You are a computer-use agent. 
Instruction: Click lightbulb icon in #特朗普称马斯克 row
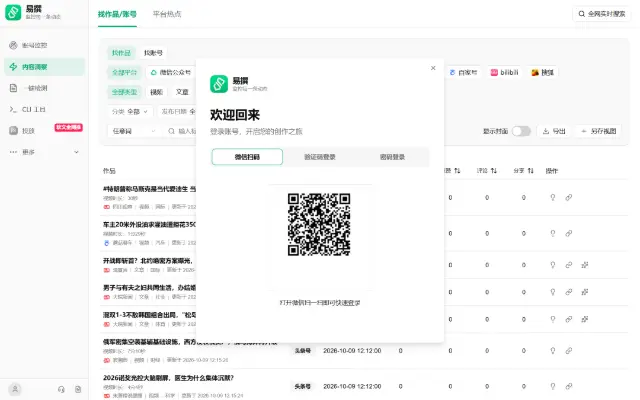tap(553, 198)
